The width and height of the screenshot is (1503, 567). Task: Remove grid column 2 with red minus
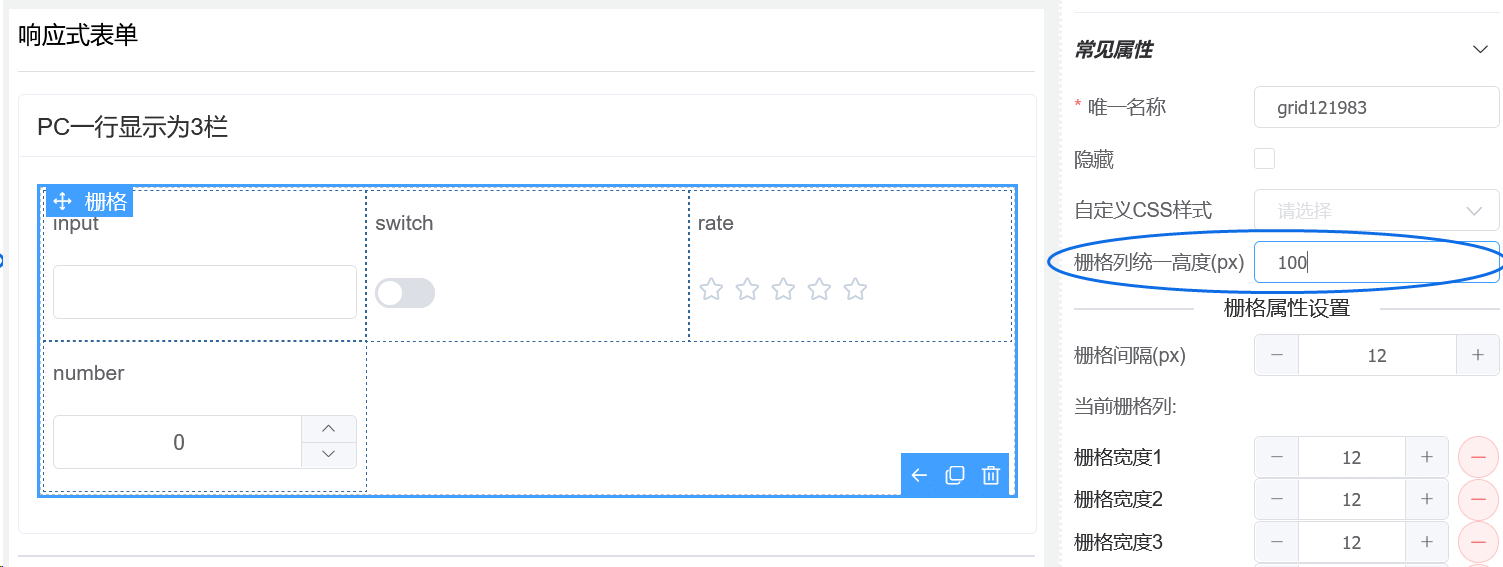(1478, 499)
